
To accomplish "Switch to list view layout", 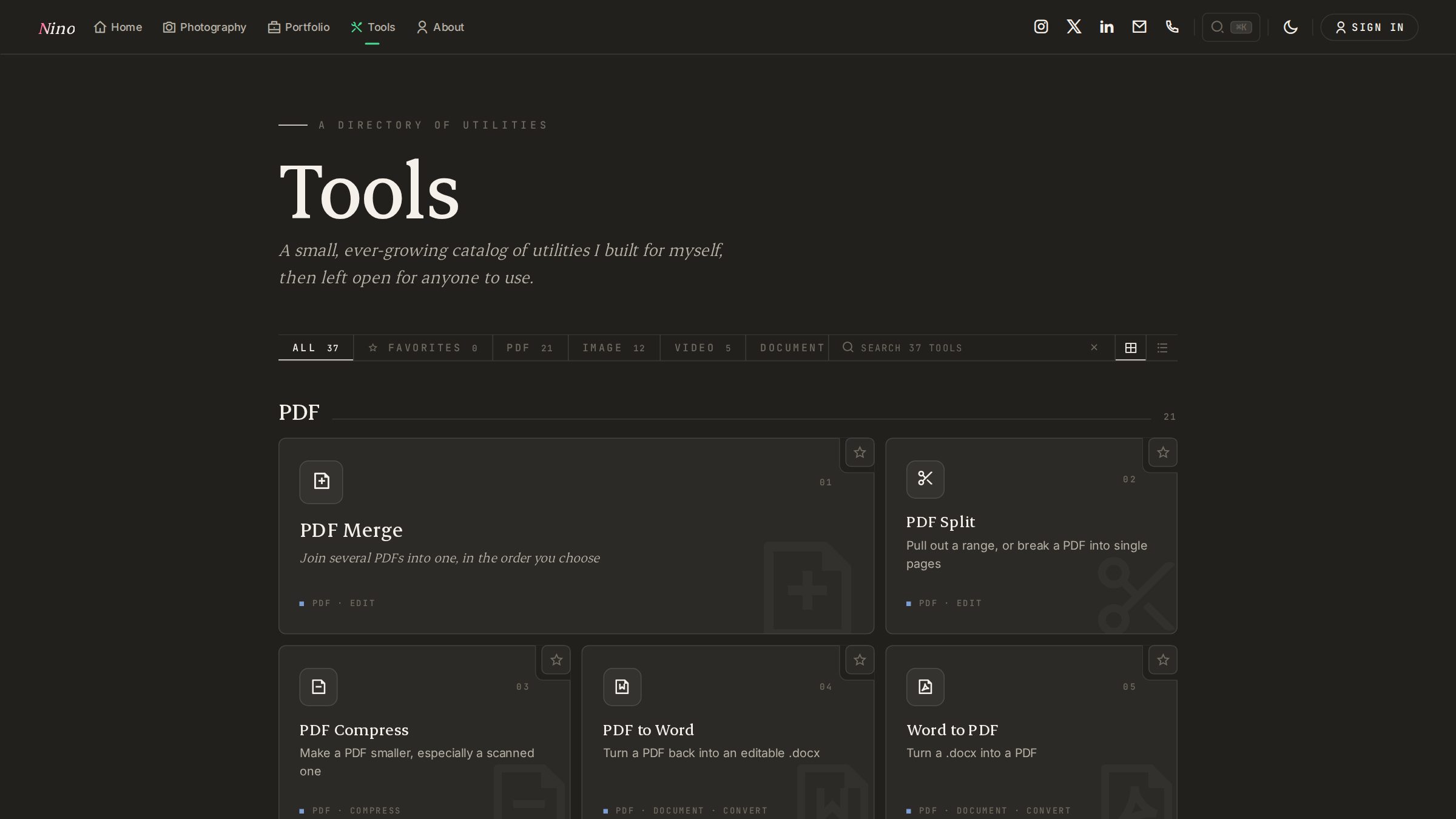I will [1162, 348].
